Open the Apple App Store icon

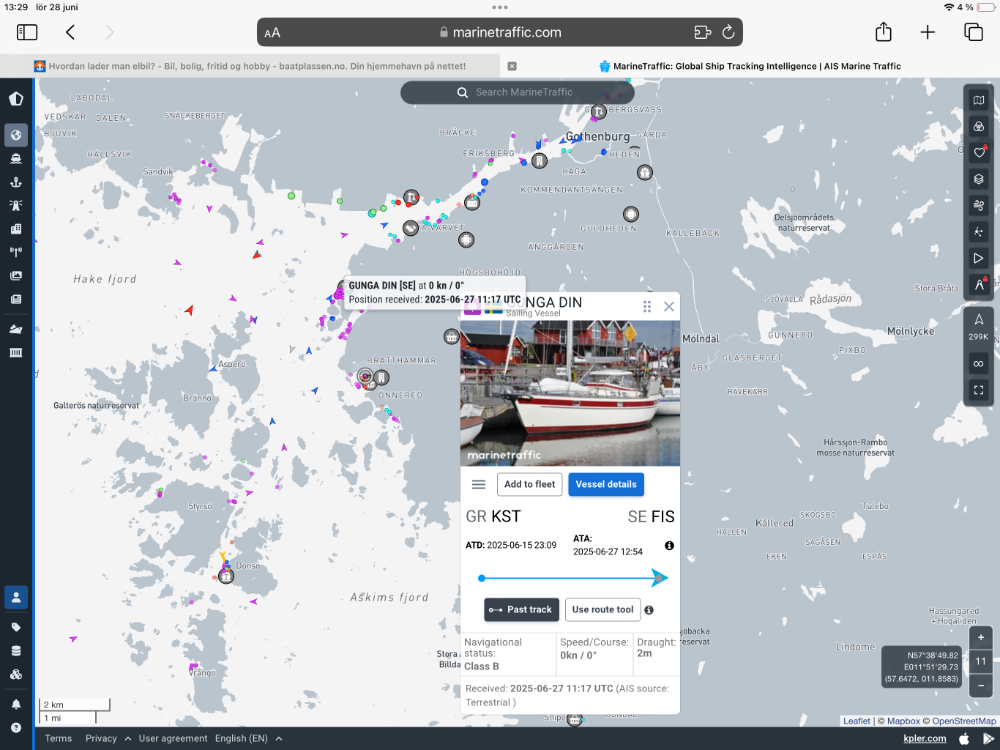point(964,739)
